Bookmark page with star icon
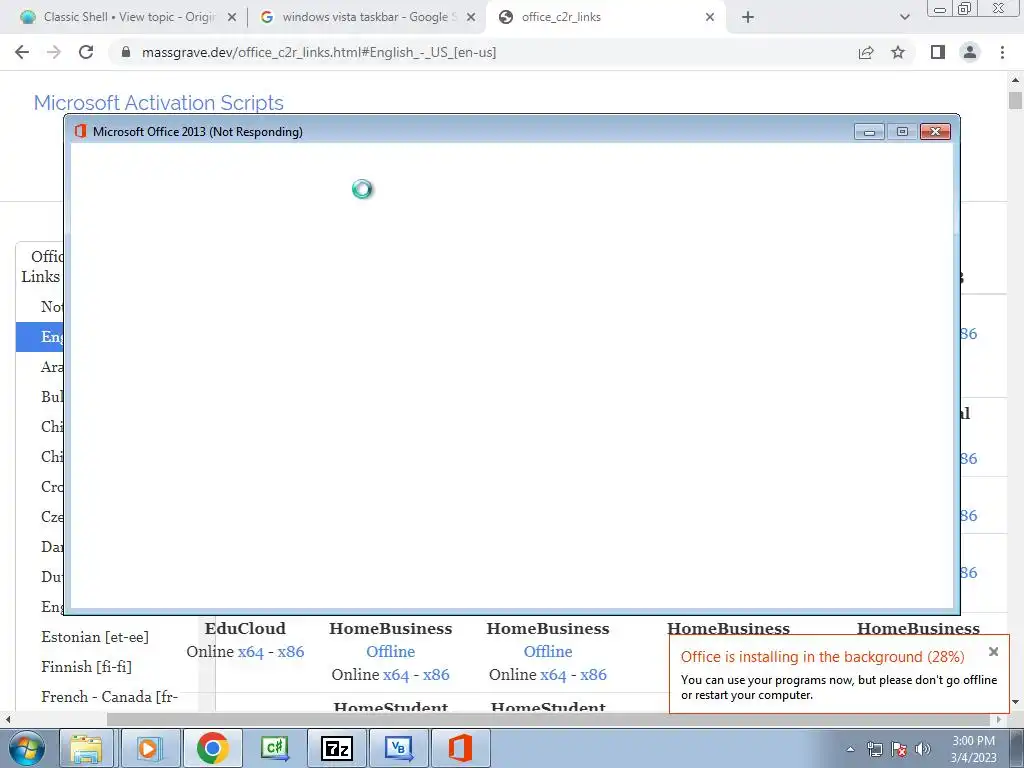 pyautogui.click(x=898, y=52)
